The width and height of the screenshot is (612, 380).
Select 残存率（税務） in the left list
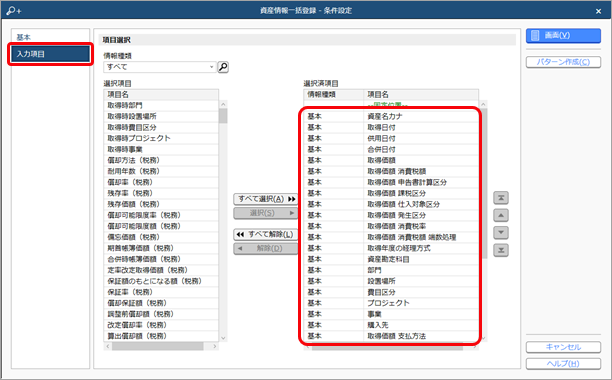tap(161, 193)
